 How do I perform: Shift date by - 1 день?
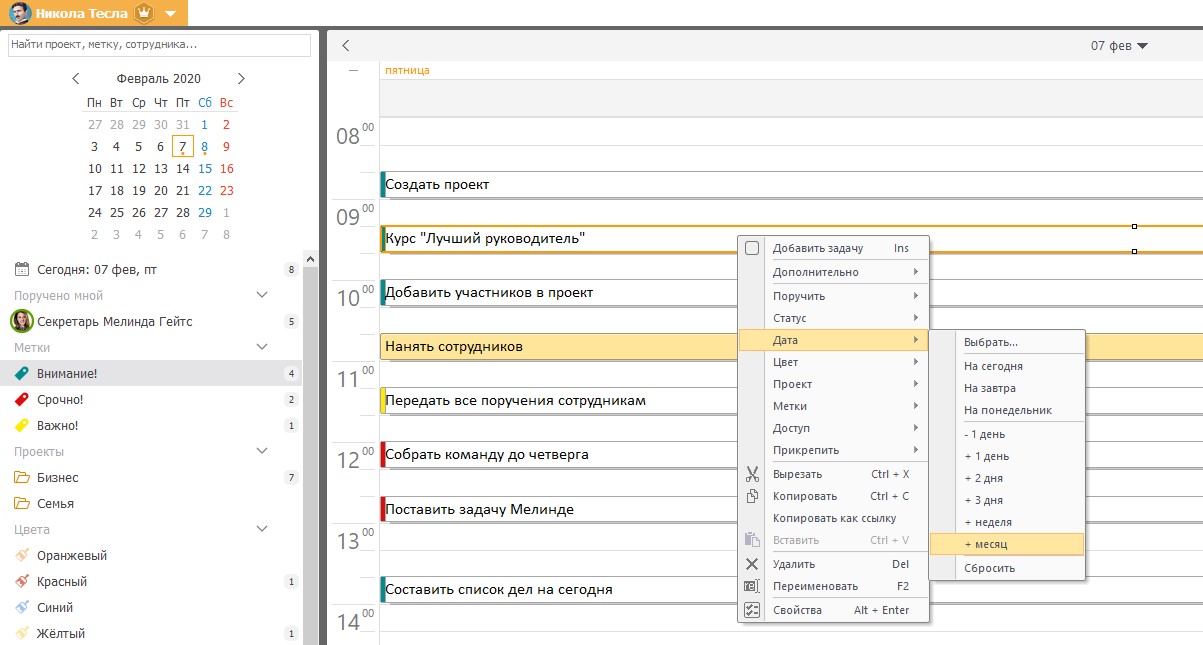[1007, 434]
